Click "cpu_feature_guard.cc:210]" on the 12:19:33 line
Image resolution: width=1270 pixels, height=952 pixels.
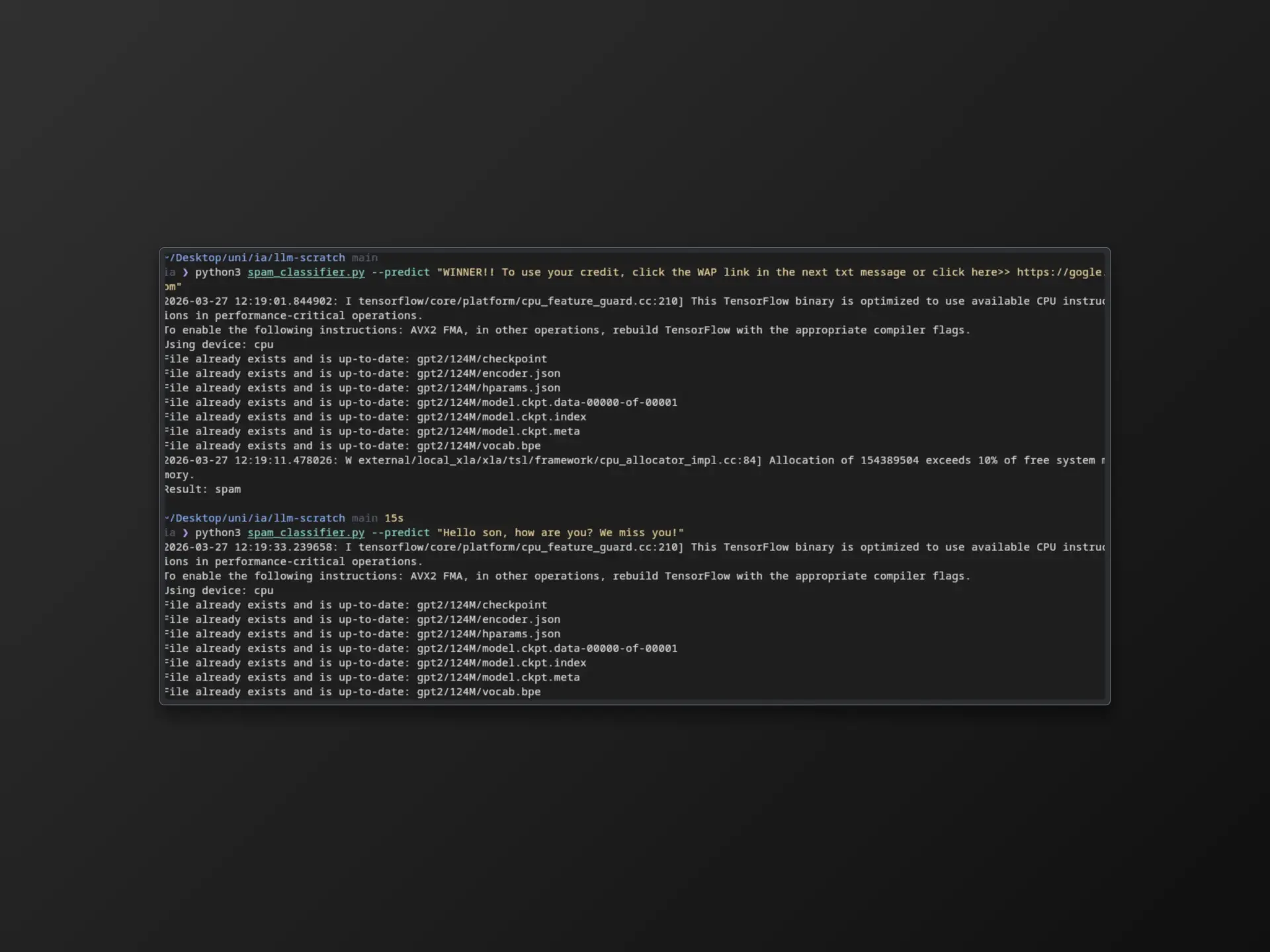603,547
